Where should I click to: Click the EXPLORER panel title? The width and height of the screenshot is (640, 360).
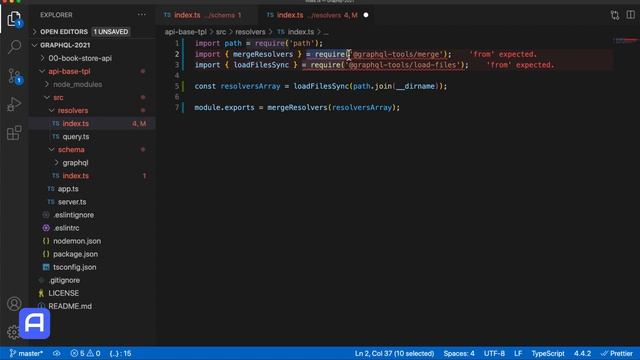click(56, 15)
